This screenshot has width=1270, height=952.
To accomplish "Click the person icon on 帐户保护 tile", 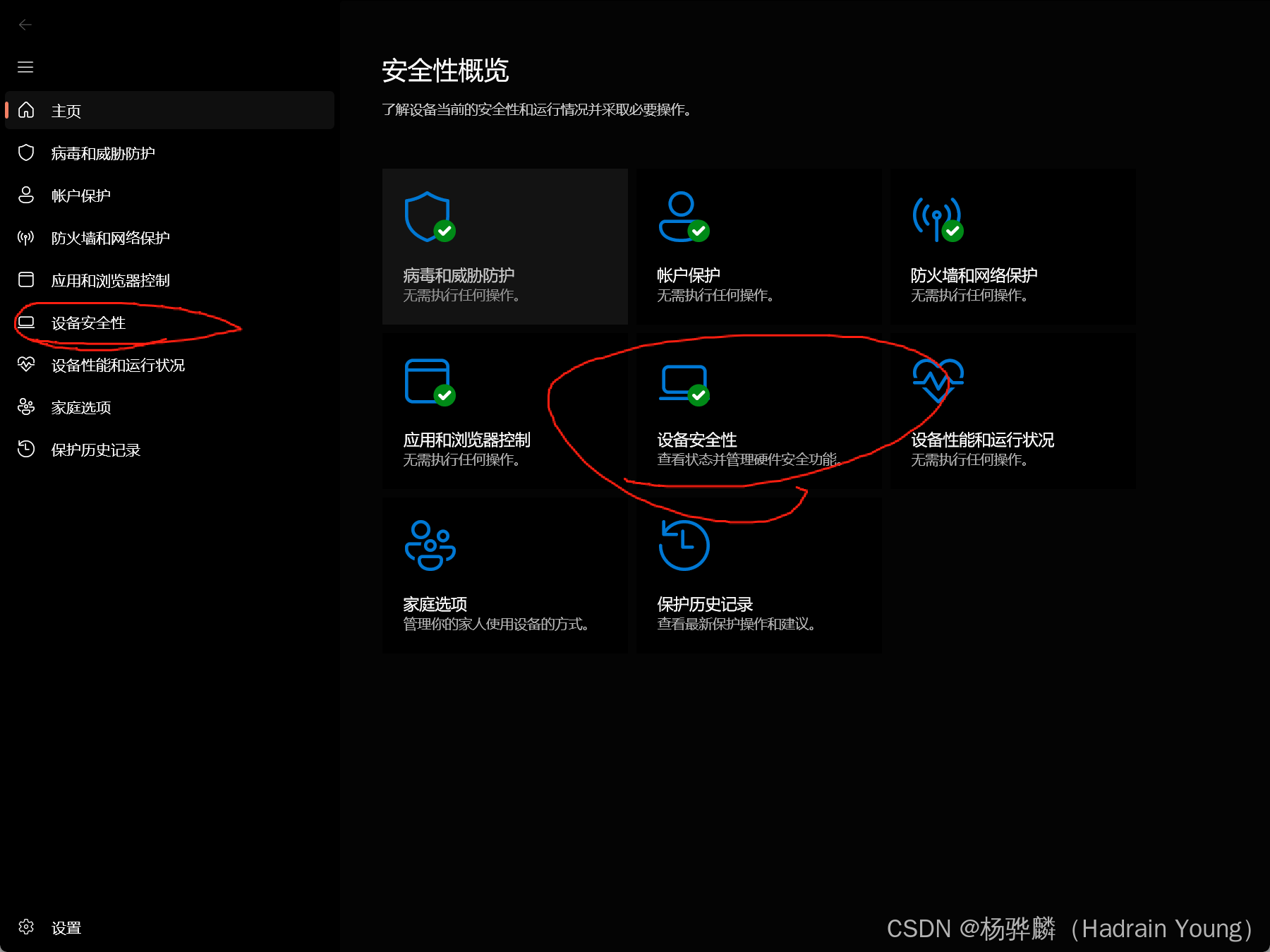I will (684, 217).
